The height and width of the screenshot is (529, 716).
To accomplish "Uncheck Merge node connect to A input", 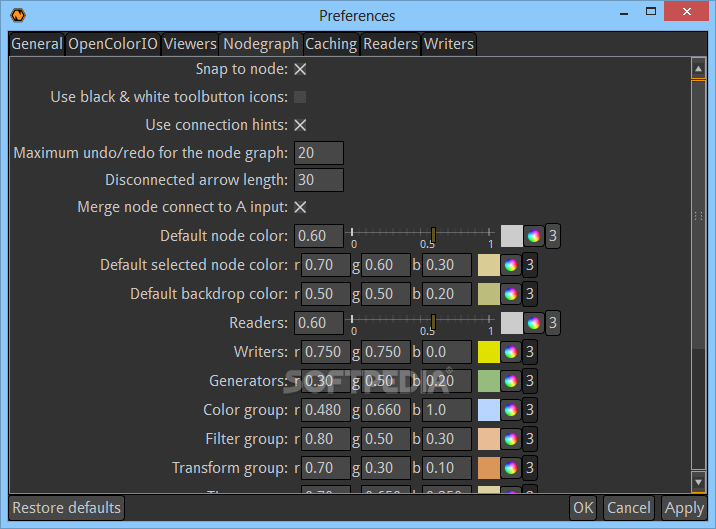I will point(300,207).
